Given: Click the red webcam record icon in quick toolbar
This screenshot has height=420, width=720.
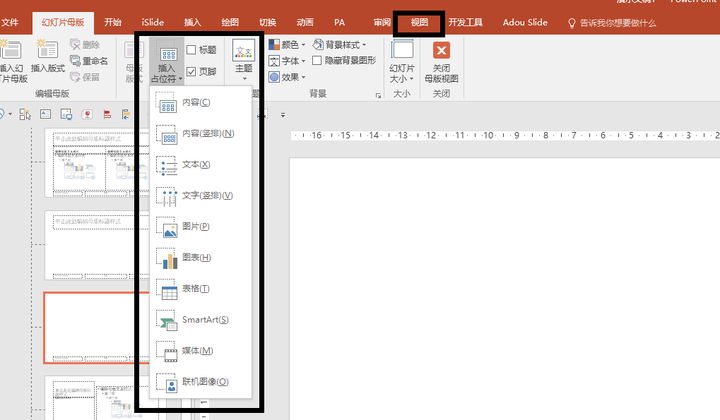Looking at the screenshot, I should coord(87,114).
